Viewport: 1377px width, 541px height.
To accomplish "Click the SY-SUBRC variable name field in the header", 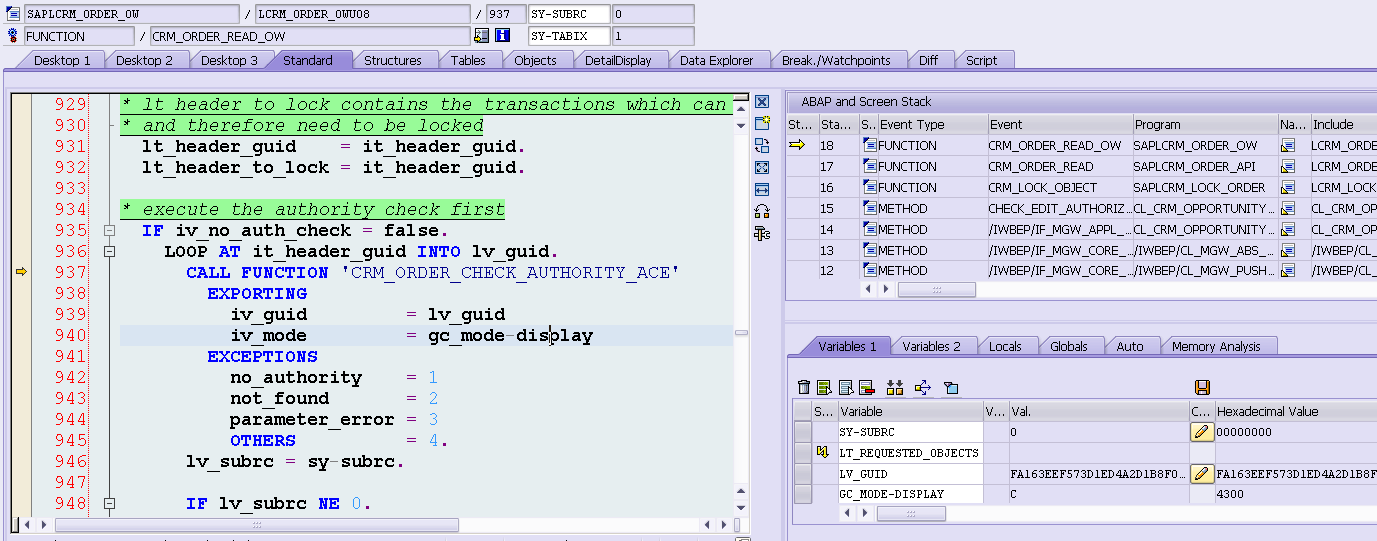I will click(x=569, y=14).
